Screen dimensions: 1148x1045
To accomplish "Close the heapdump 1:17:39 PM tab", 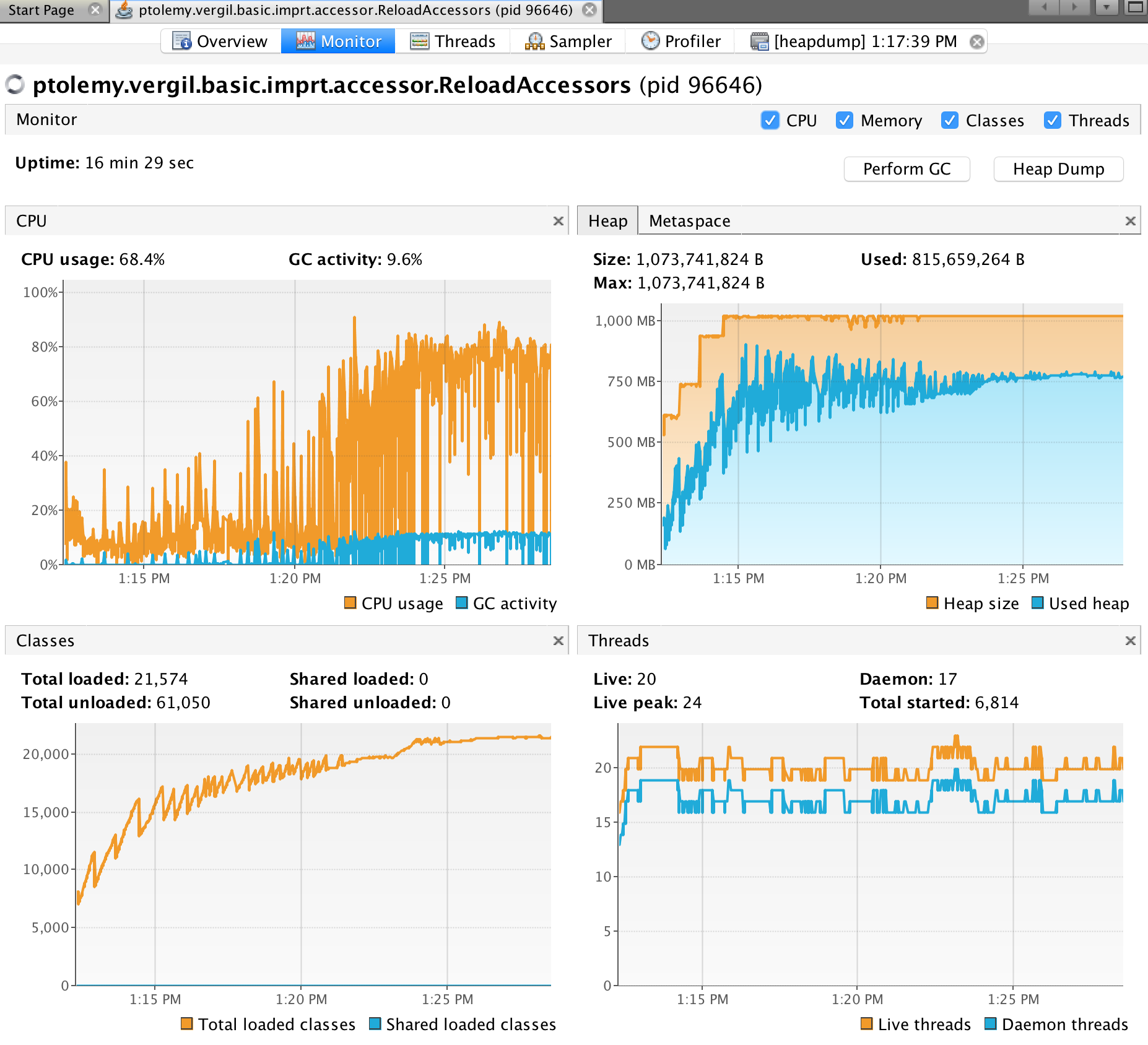I will coord(976,41).
